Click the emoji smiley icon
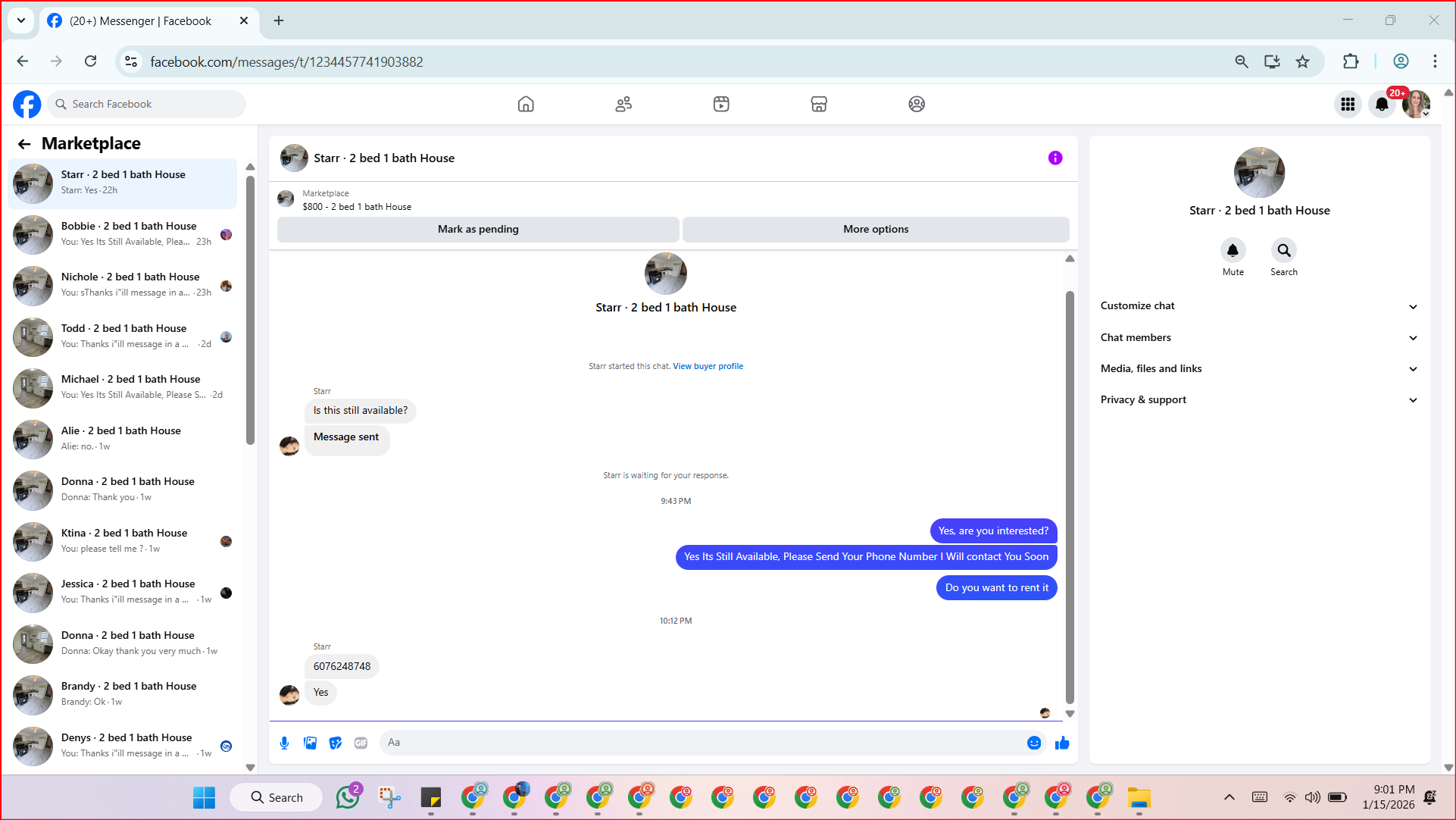 [1033, 743]
